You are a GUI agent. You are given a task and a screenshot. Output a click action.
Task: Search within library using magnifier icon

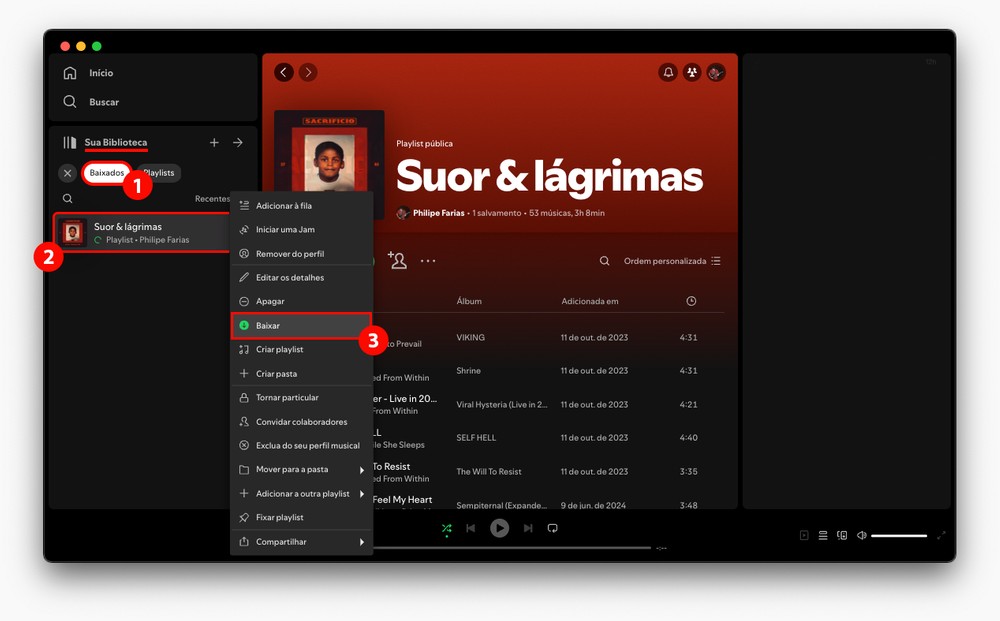(x=68, y=198)
